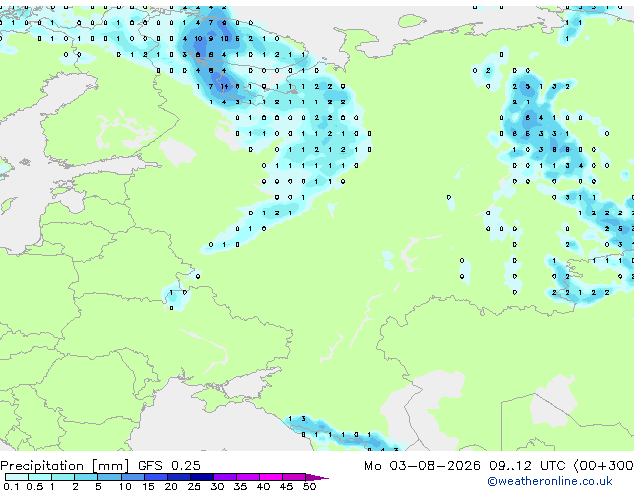This screenshot has height=490, width=634.
Task: Click the 'Precipitation [mm]' title text
Action: point(65,466)
